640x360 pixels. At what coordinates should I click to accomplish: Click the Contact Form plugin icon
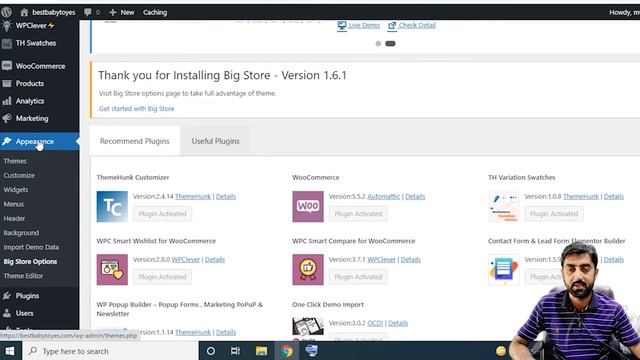[504, 269]
